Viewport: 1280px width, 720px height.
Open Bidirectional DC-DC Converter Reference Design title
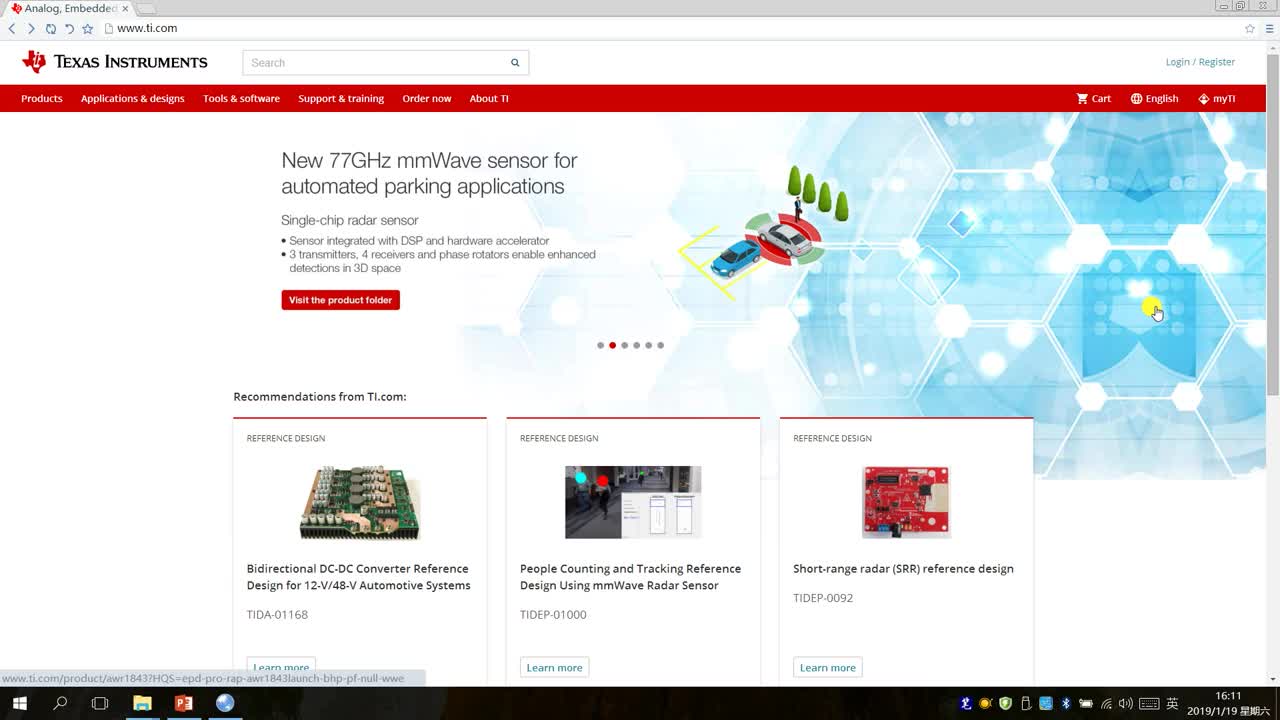pos(358,577)
